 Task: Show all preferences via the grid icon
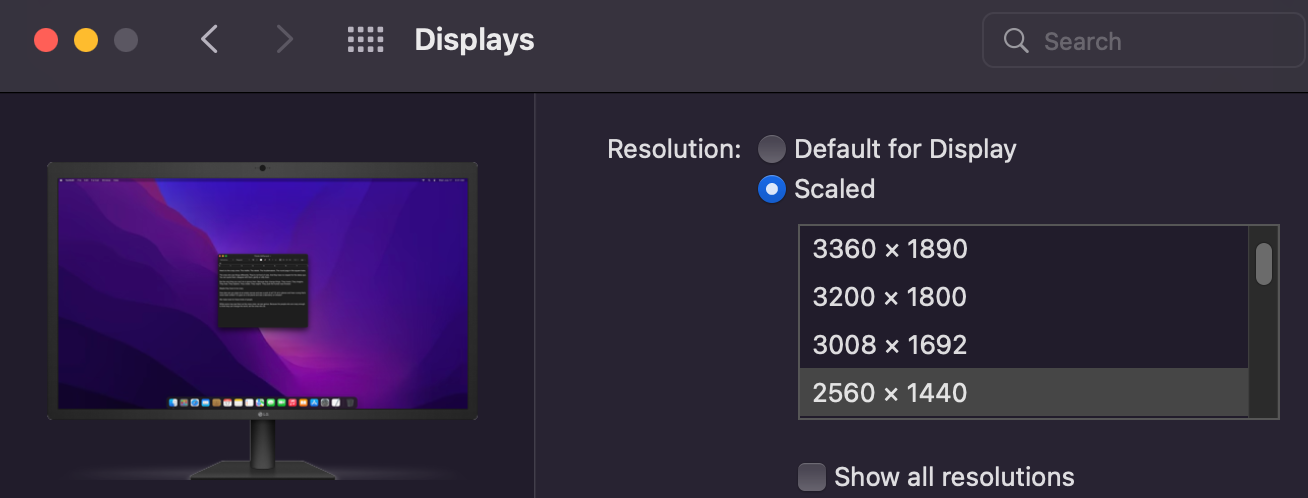(365, 40)
